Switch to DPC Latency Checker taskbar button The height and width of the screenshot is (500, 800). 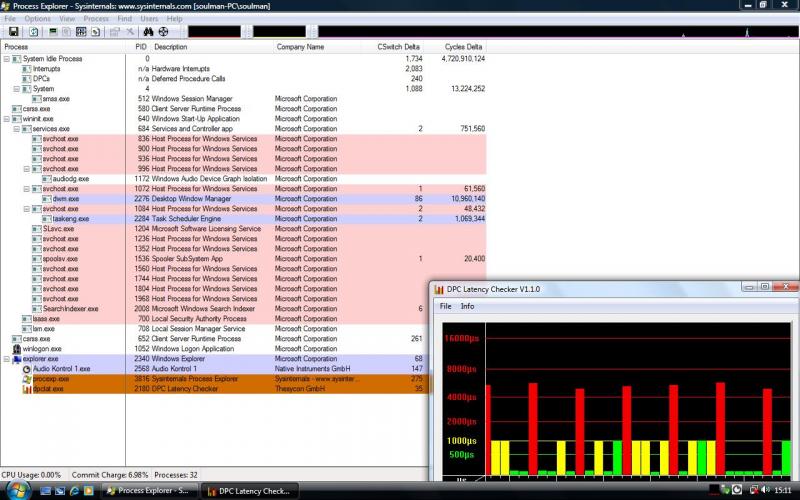point(248,491)
